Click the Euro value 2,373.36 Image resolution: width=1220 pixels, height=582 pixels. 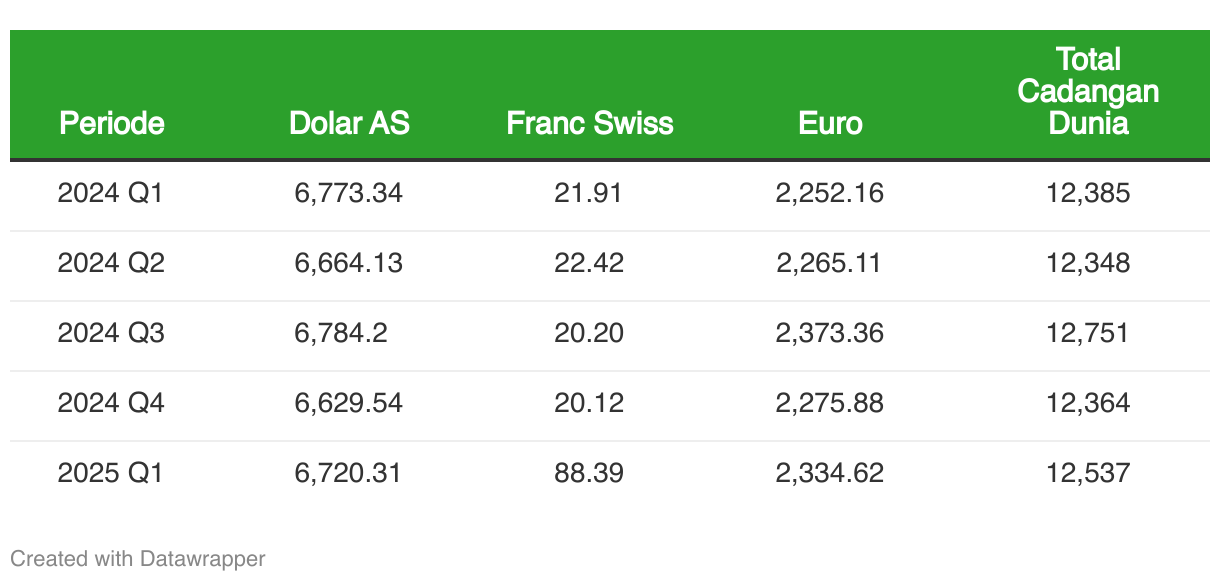(x=829, y=333)
